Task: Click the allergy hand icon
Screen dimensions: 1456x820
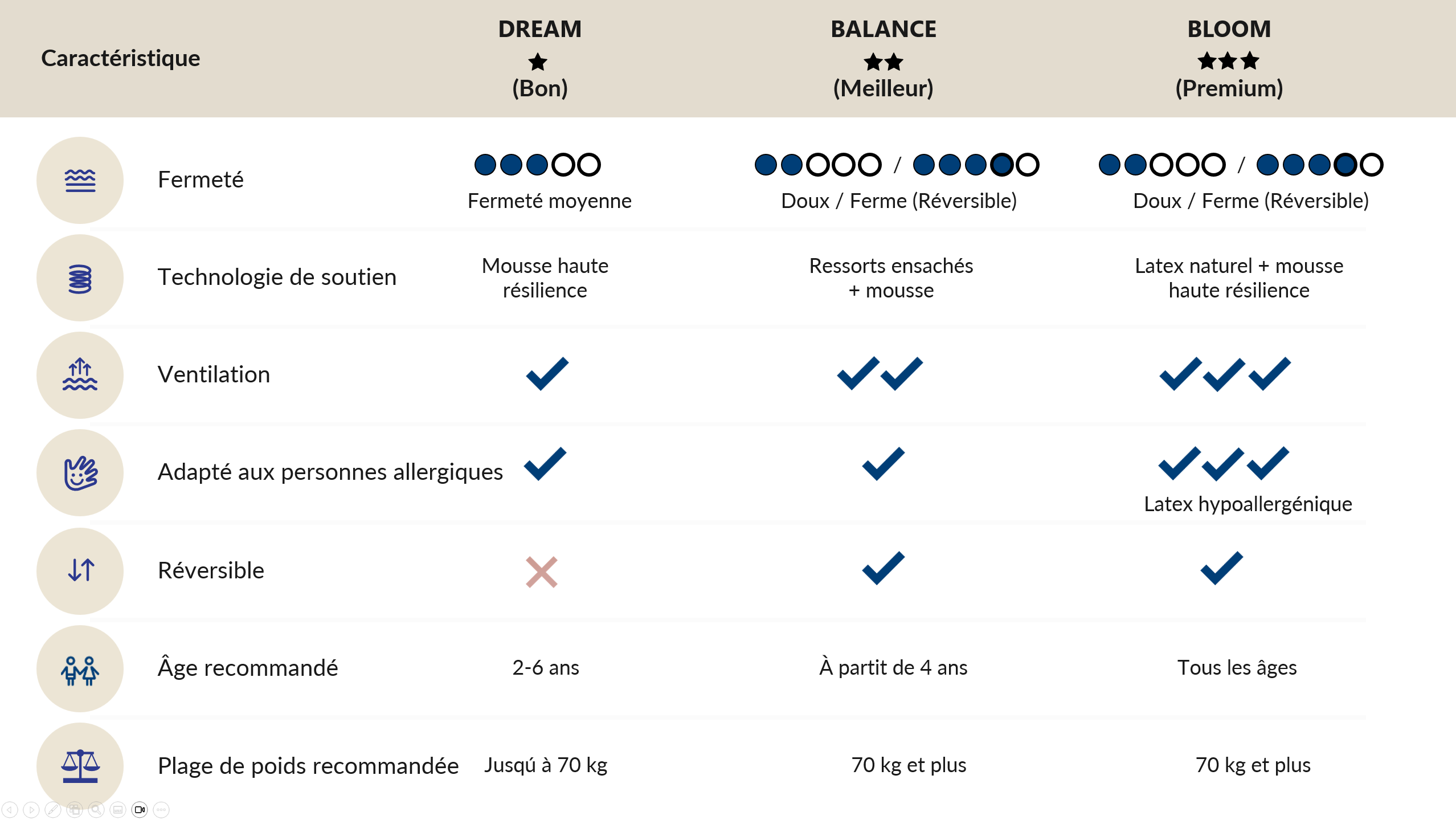Action: pyautogui.click(x=80, y=473)
